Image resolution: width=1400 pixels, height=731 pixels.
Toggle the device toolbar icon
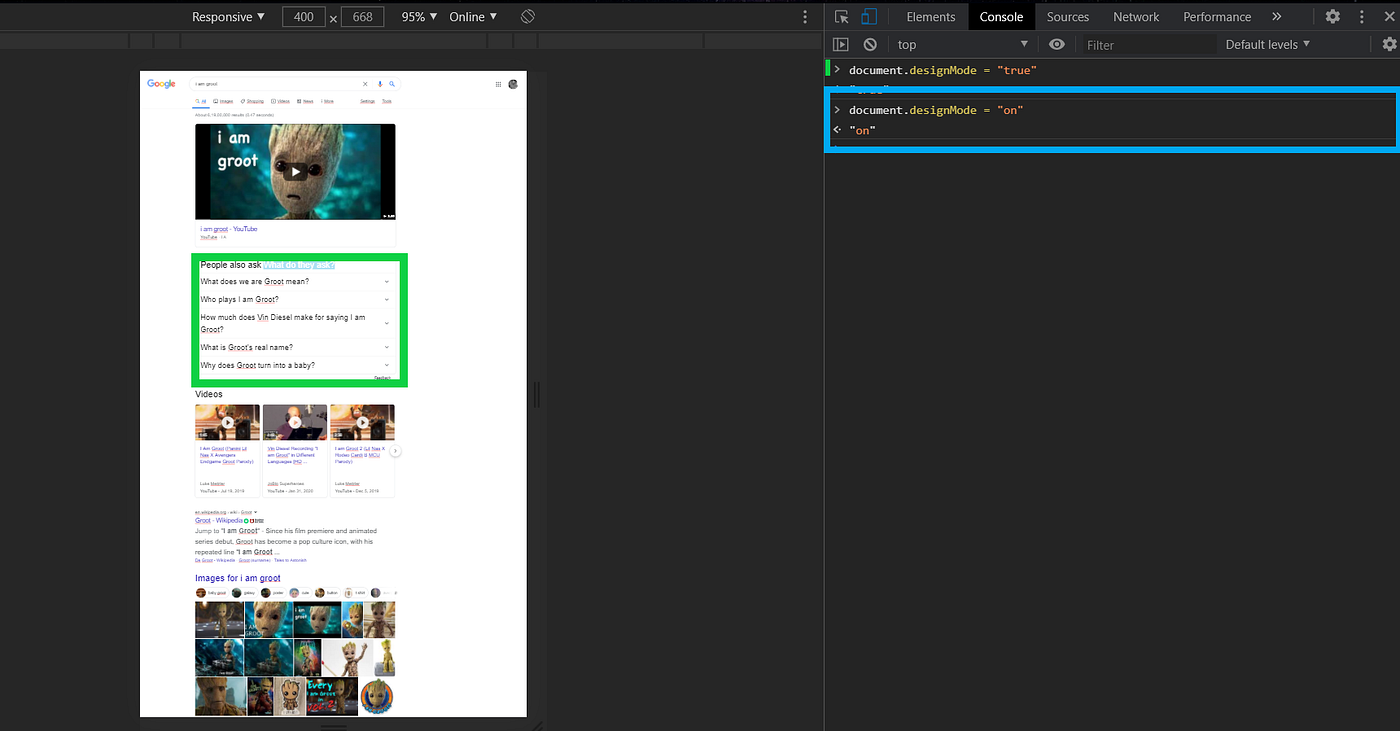pos(869,17)
